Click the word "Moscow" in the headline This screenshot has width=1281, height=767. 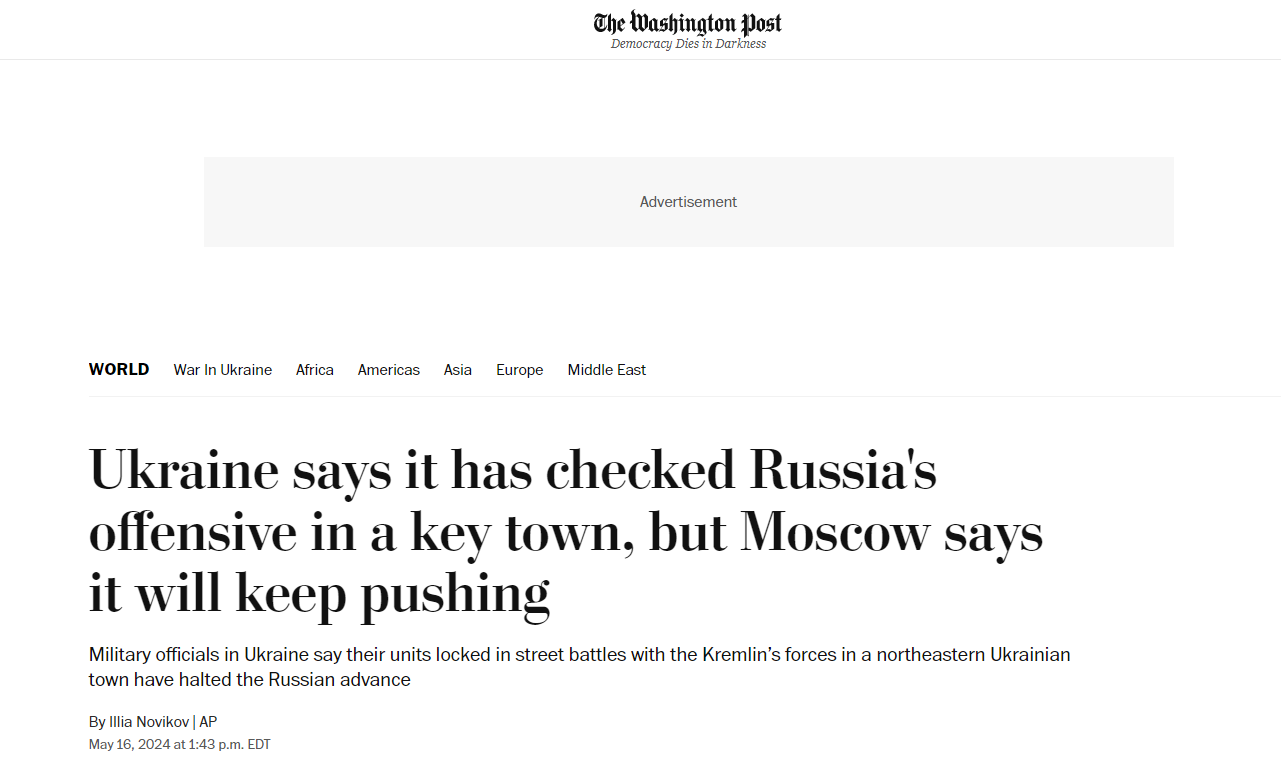(x=835, y=532)
